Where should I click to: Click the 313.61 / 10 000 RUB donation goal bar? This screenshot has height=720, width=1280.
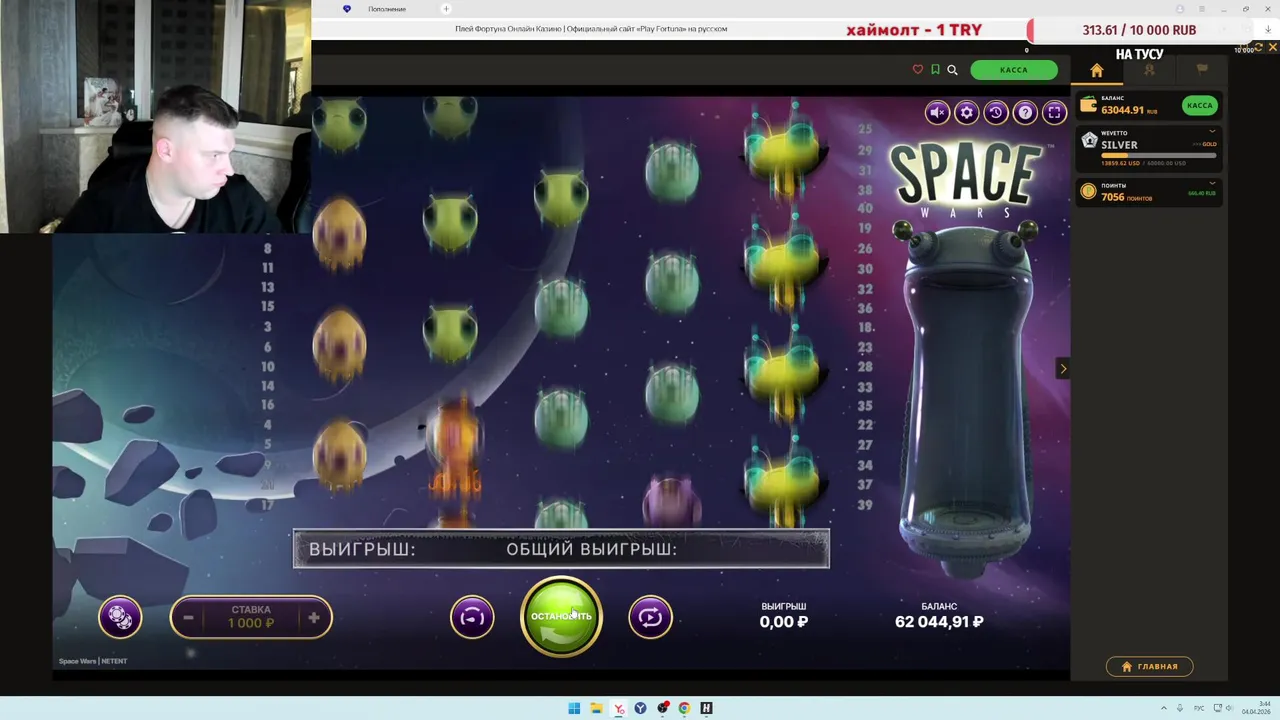tap(1139, 30)
